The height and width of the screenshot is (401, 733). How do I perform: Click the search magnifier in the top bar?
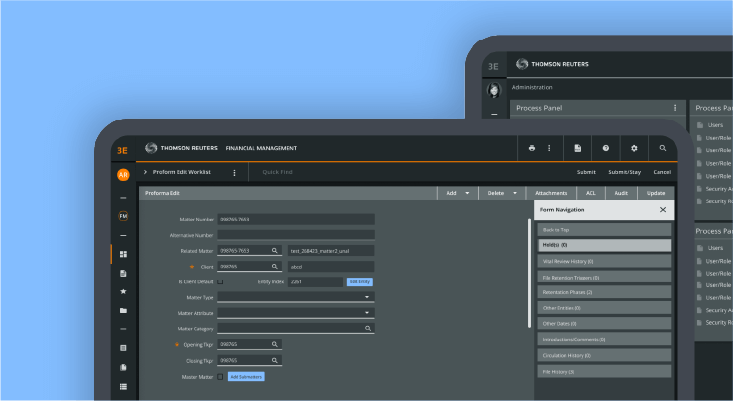click(662, 148)
